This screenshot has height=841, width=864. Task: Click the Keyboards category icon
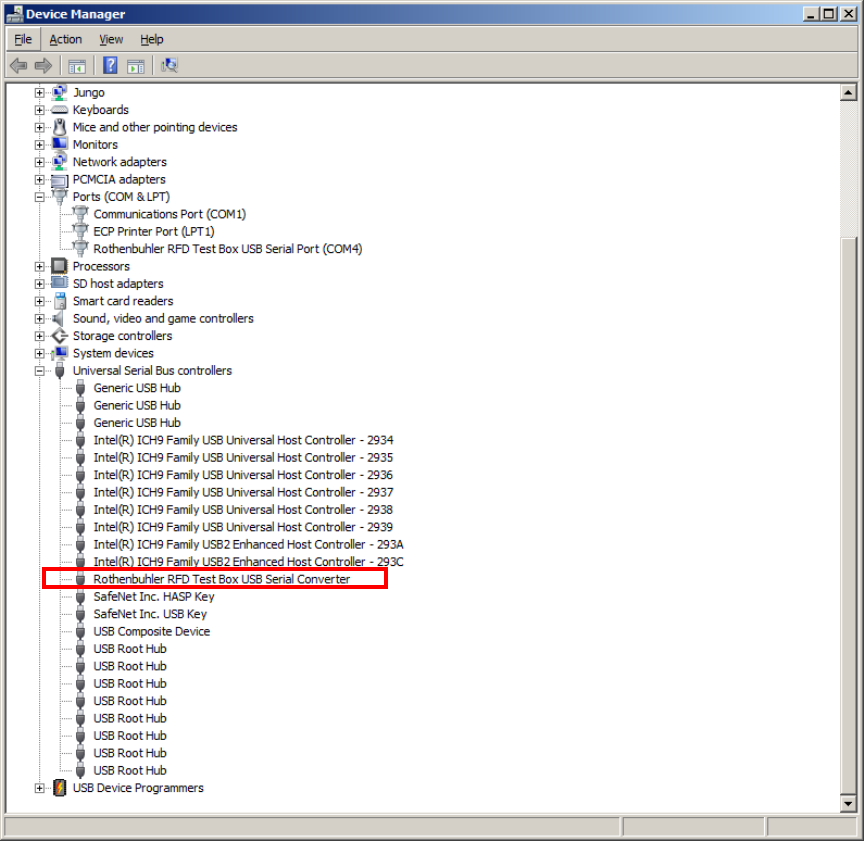(x=60, y=110)
